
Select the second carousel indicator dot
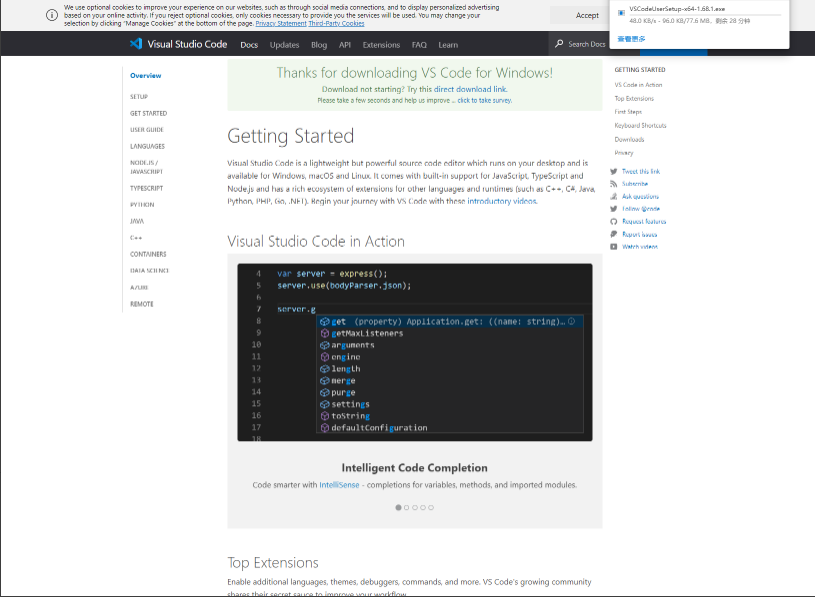tap(406, 507)
